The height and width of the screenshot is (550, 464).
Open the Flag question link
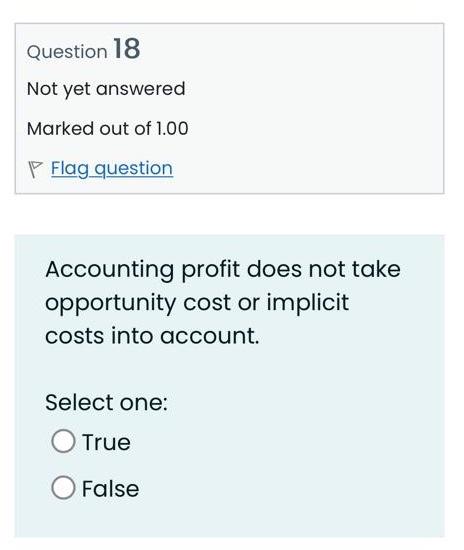tap(112, 169)
